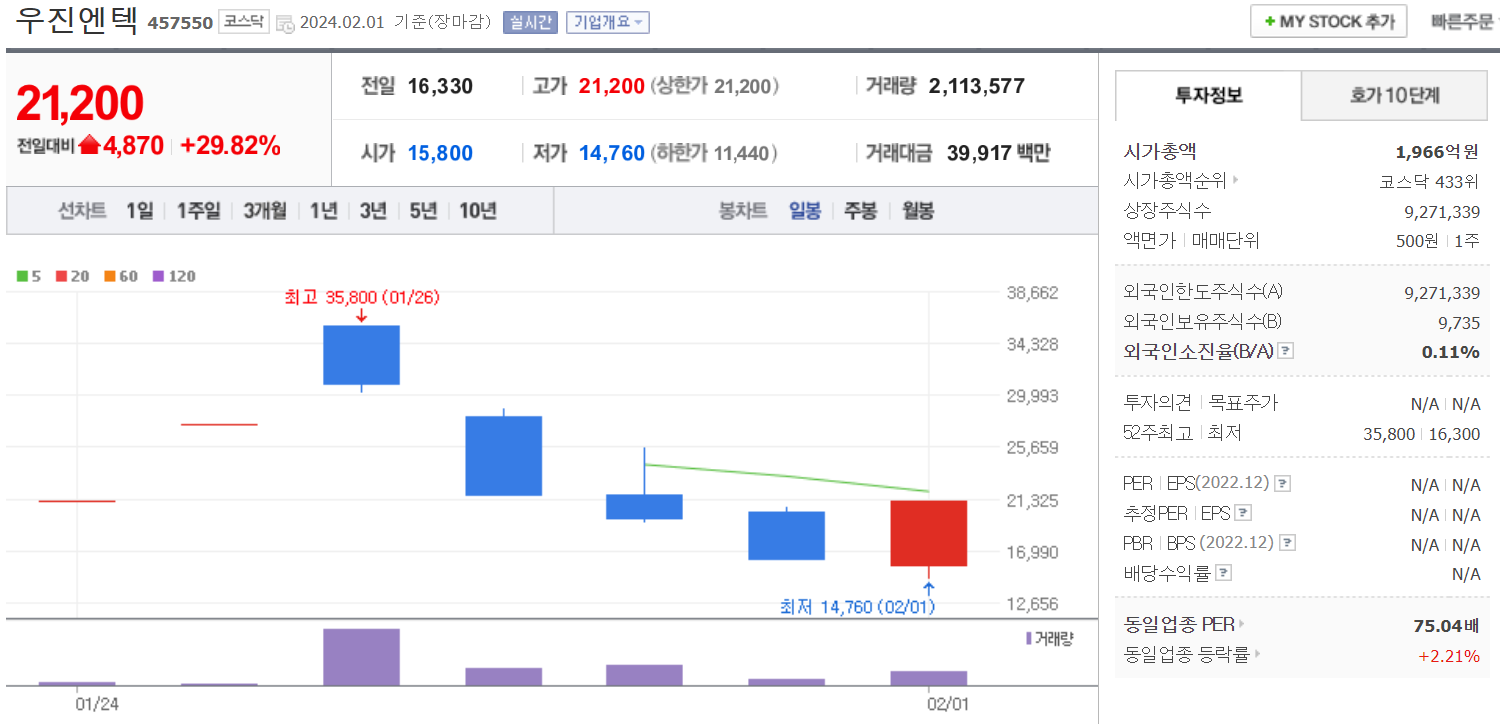This screenshot has height=724, width=1500.
Task: Click the 하한가 11,440 text
Action: coord(714,153)
